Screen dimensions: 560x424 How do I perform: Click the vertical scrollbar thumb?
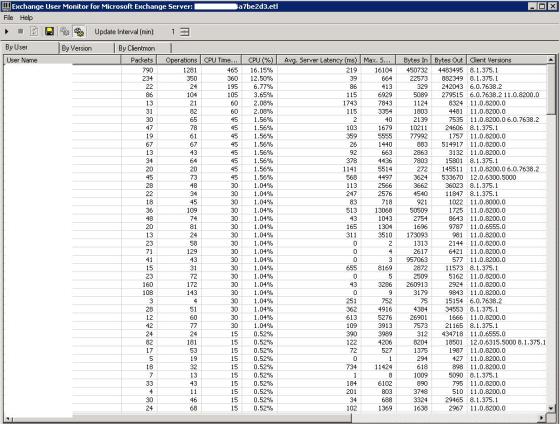(551, 89)
